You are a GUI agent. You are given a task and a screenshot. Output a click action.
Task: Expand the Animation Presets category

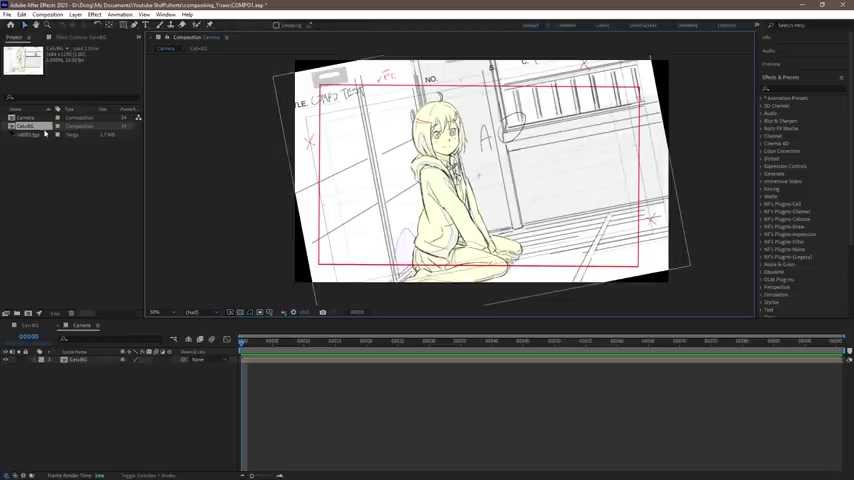pos(761,99)
